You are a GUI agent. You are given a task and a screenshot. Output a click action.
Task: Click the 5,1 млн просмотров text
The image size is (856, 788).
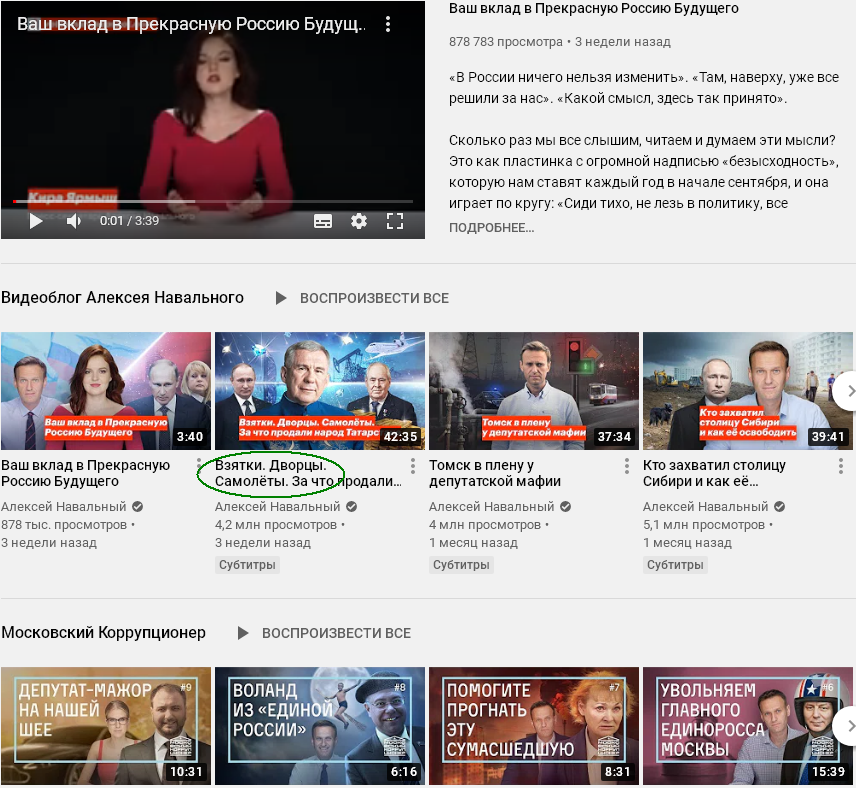(704, 525)
